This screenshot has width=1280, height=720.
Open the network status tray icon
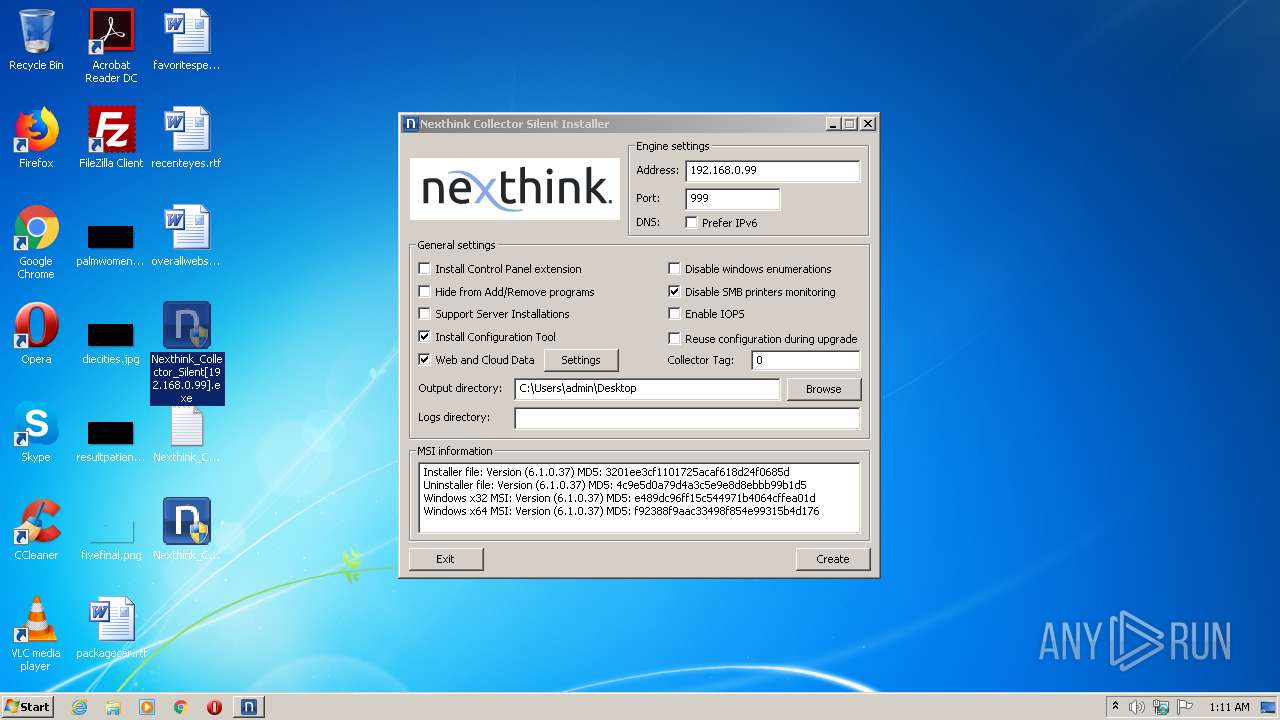(1161, 707)
